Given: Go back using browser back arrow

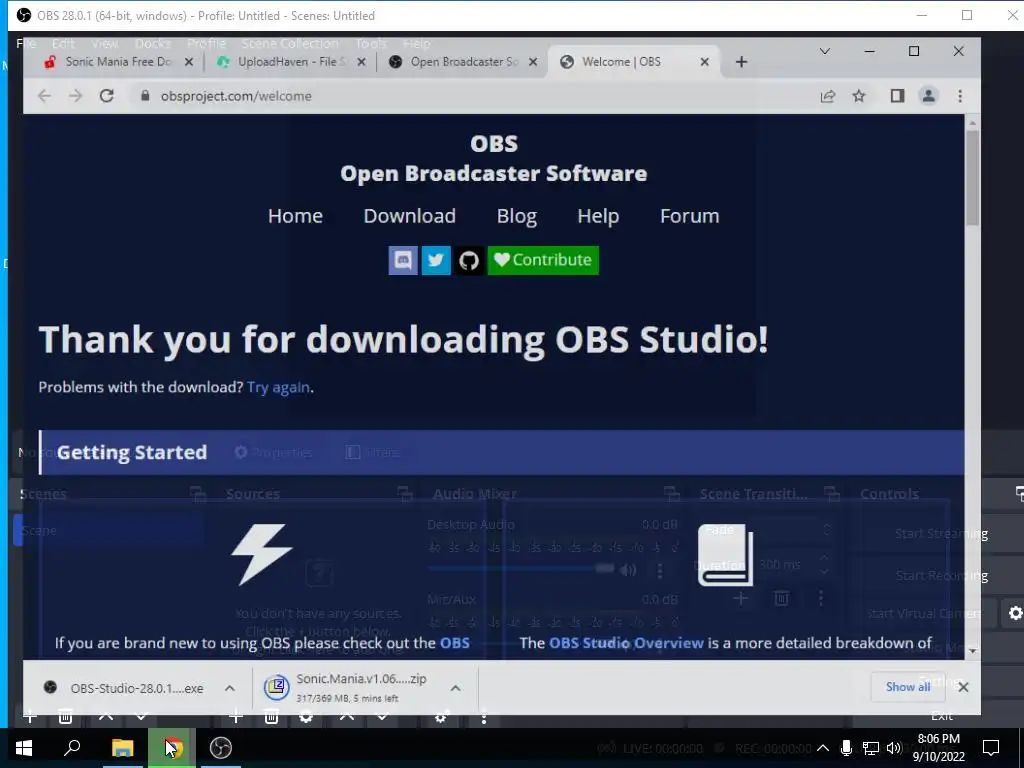Looking at the screenshot, I should pyautogui.click(x=44, y=96).
